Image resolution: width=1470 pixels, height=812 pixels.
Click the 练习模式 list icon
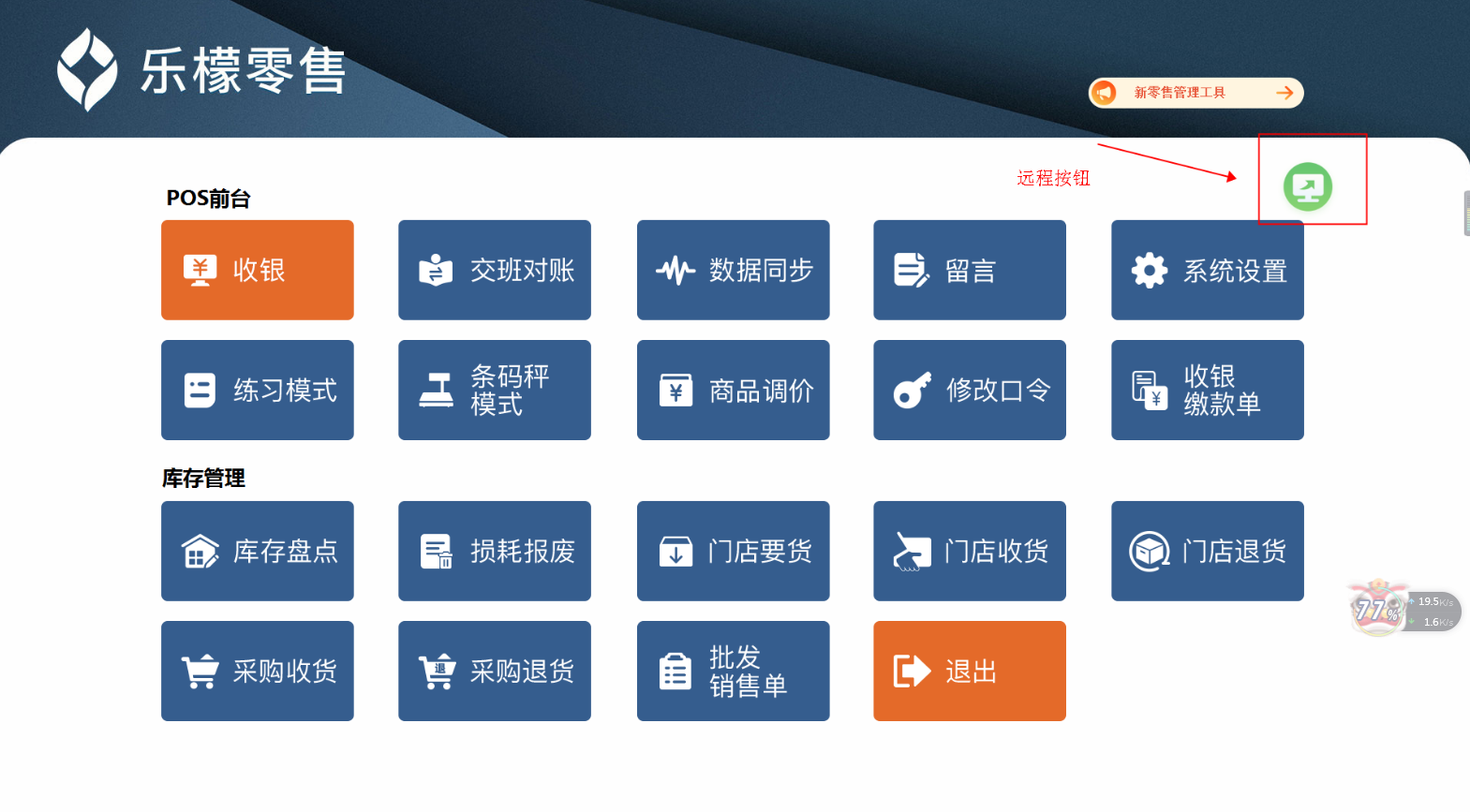tap(200, 391)
